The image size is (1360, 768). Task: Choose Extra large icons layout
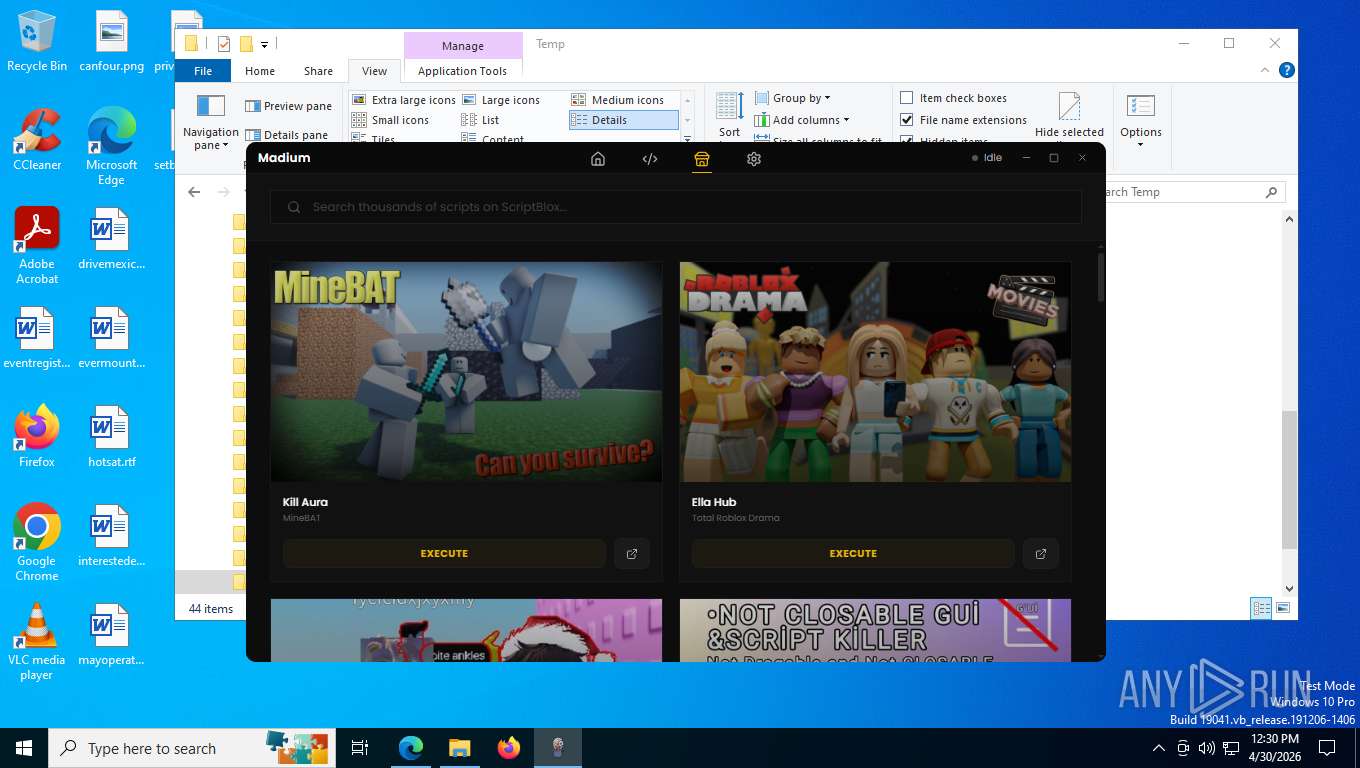pos(404,100)
